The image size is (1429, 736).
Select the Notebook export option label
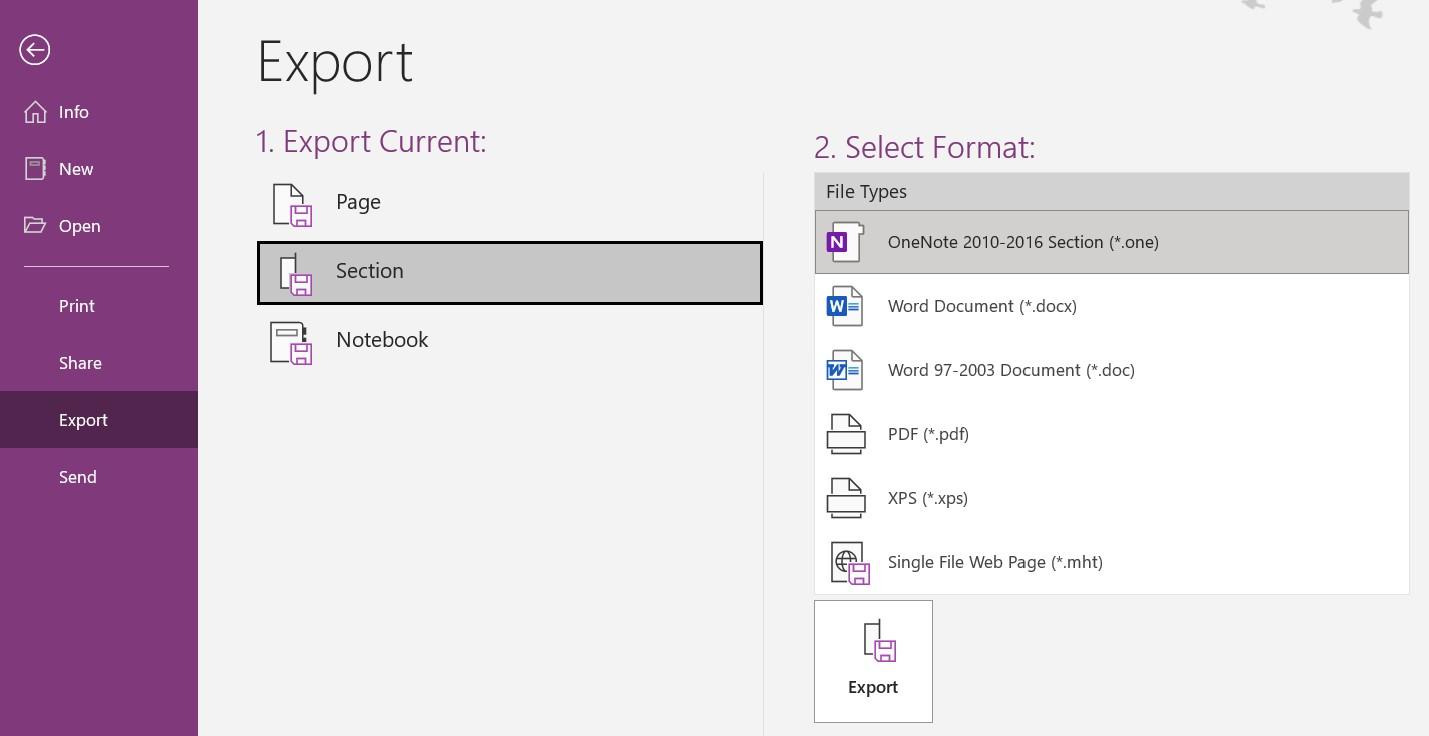pos(382,340)
